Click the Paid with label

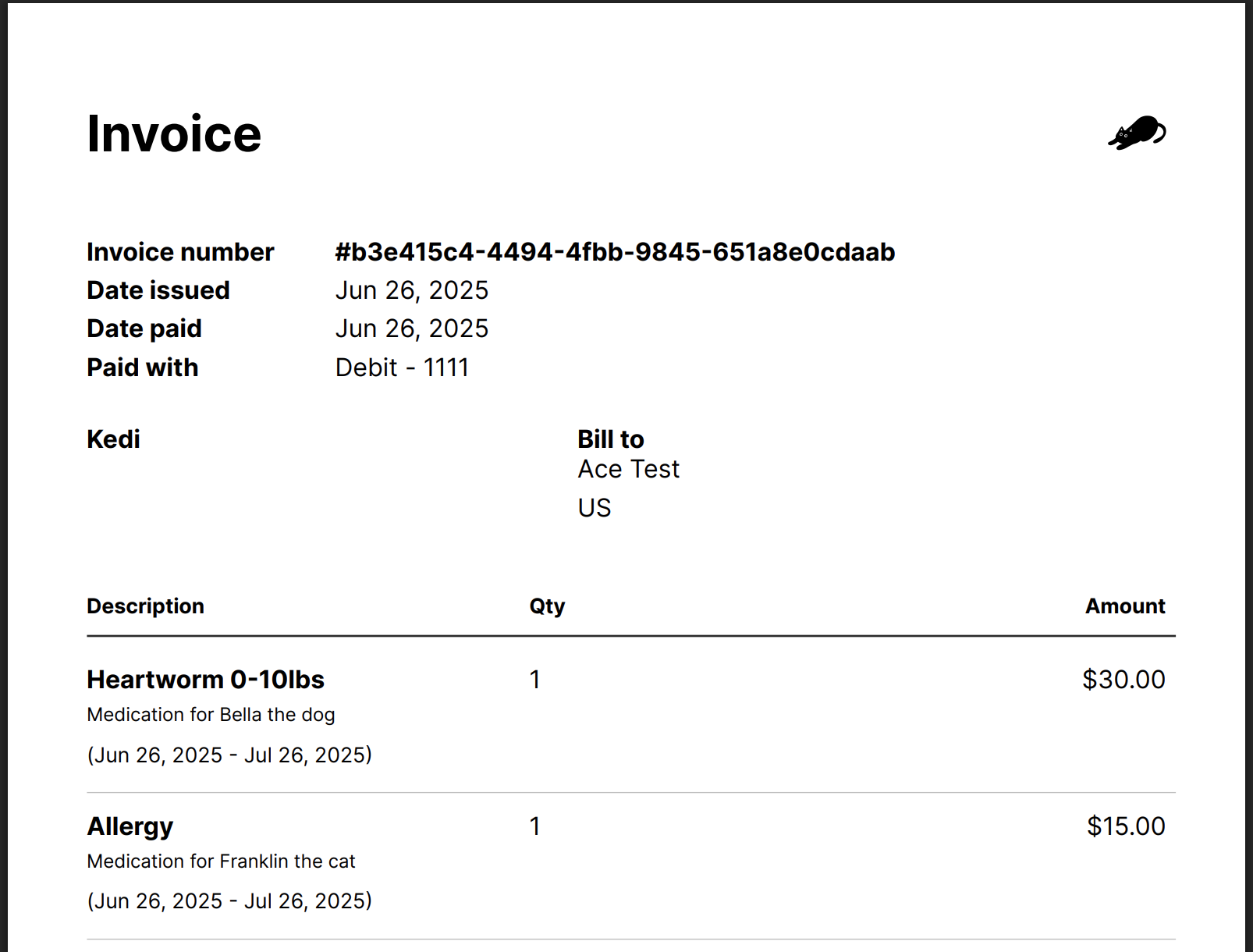tap(143, 368)
